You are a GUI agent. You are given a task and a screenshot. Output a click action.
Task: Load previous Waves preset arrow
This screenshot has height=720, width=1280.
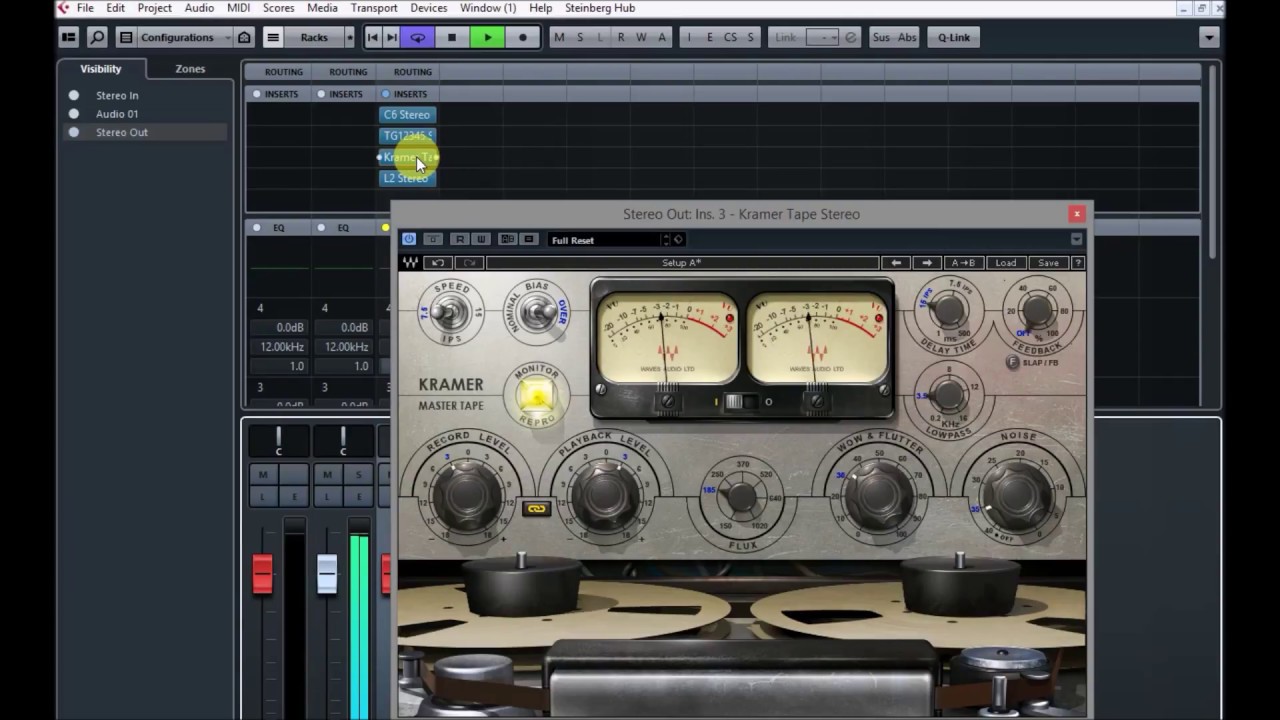tap(896, 263)
